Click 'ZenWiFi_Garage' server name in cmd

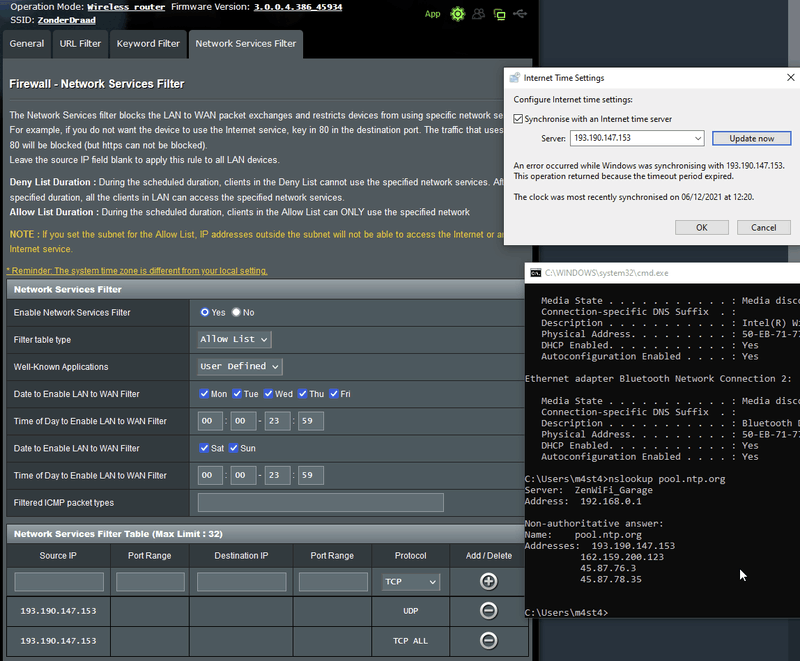(x=614, y=490)
